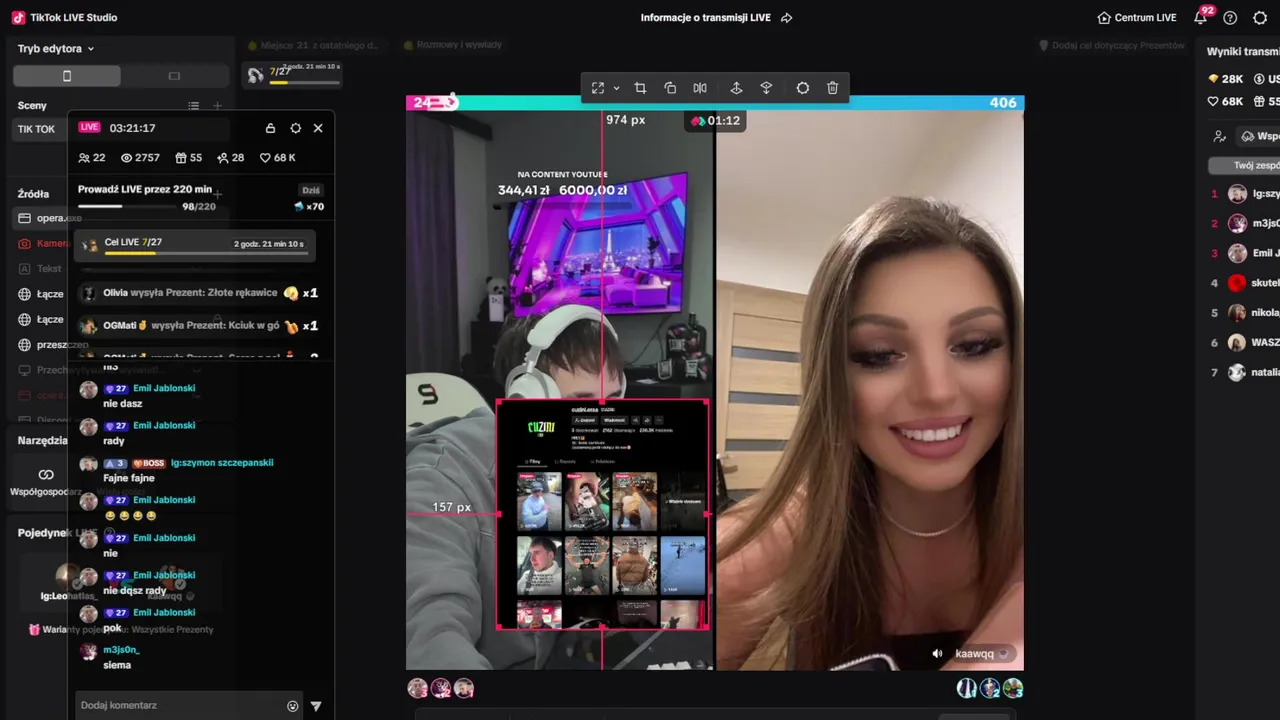Open rank 5 nikola contributor row
Image resolution: width=1280 pixels, height=720 pixels.
coord(1244,312)
